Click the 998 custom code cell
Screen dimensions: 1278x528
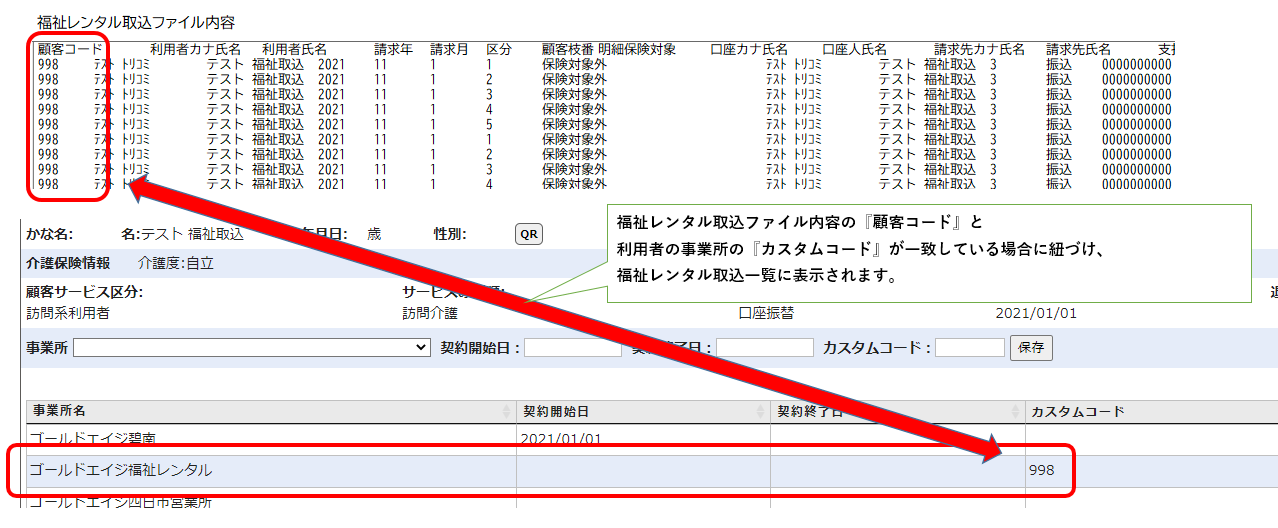pos(1040,470)
